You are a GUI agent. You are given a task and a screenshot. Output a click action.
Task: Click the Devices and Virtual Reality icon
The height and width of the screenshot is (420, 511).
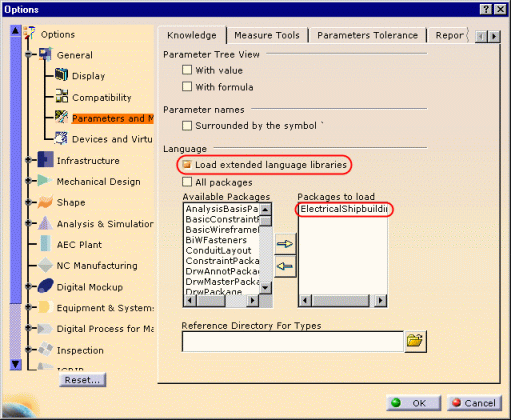[x=61, y=138]
